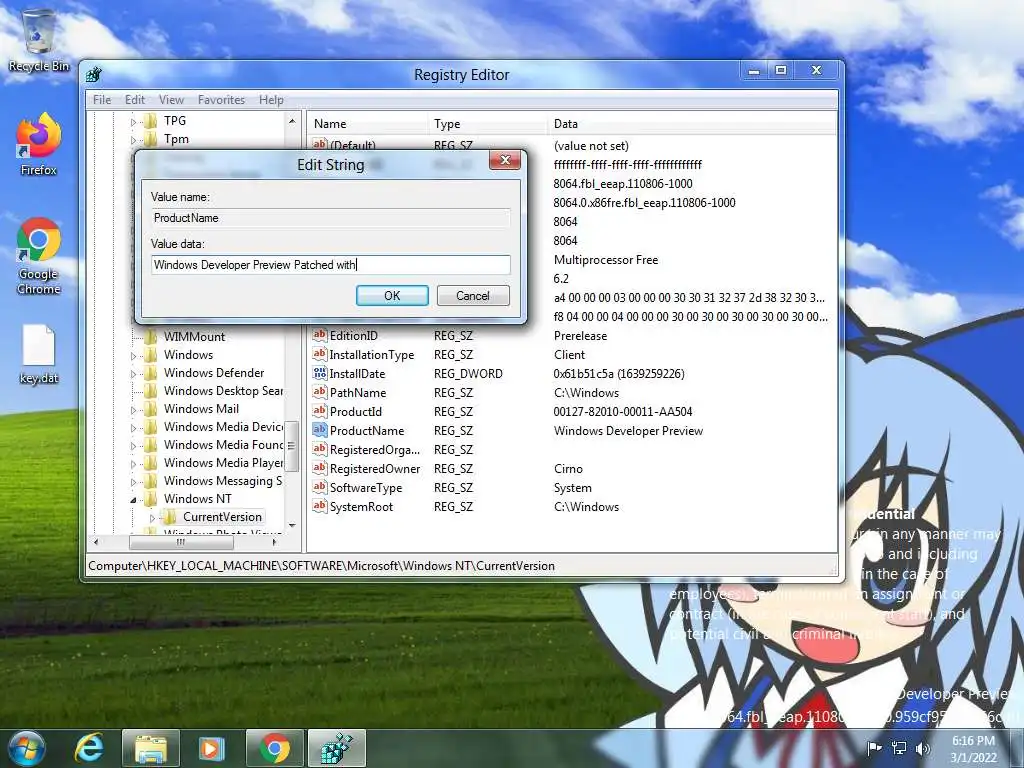Sort values by the Name column

tap(366, 123)
